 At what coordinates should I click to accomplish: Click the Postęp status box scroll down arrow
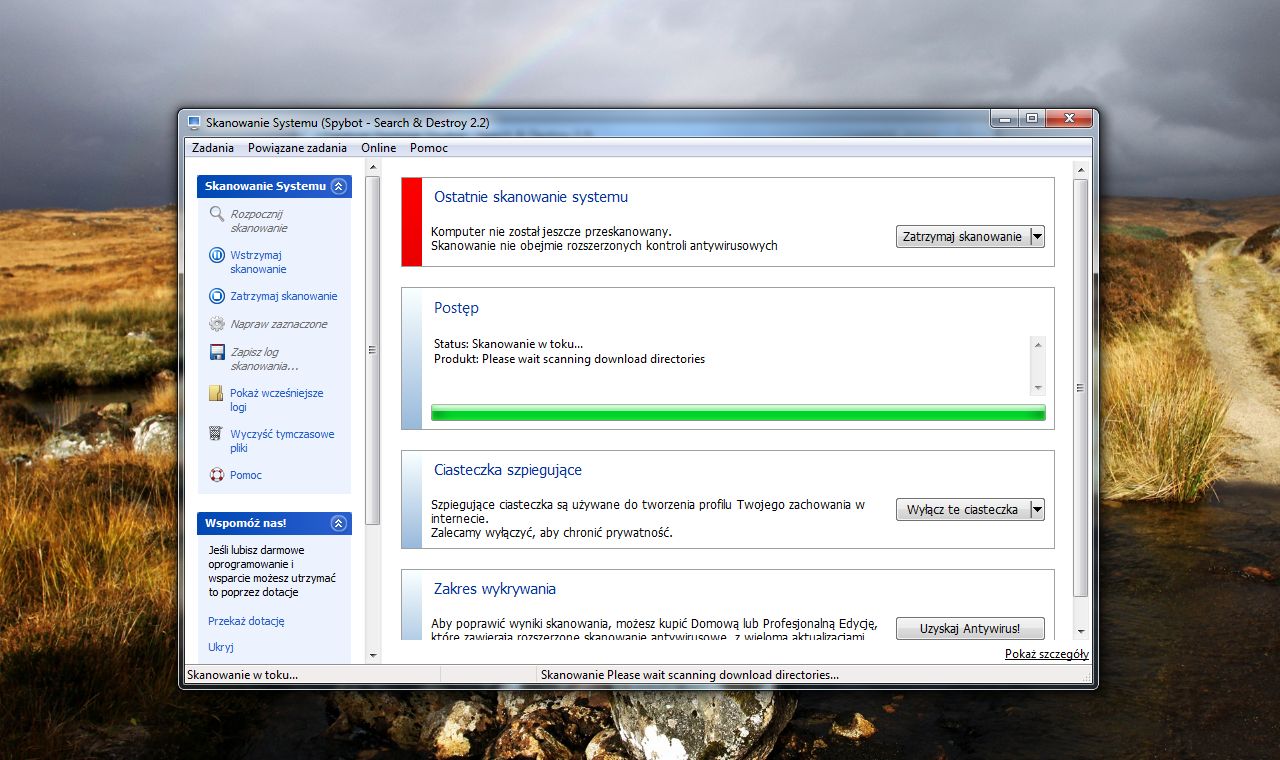click(x=1038, y=388)
